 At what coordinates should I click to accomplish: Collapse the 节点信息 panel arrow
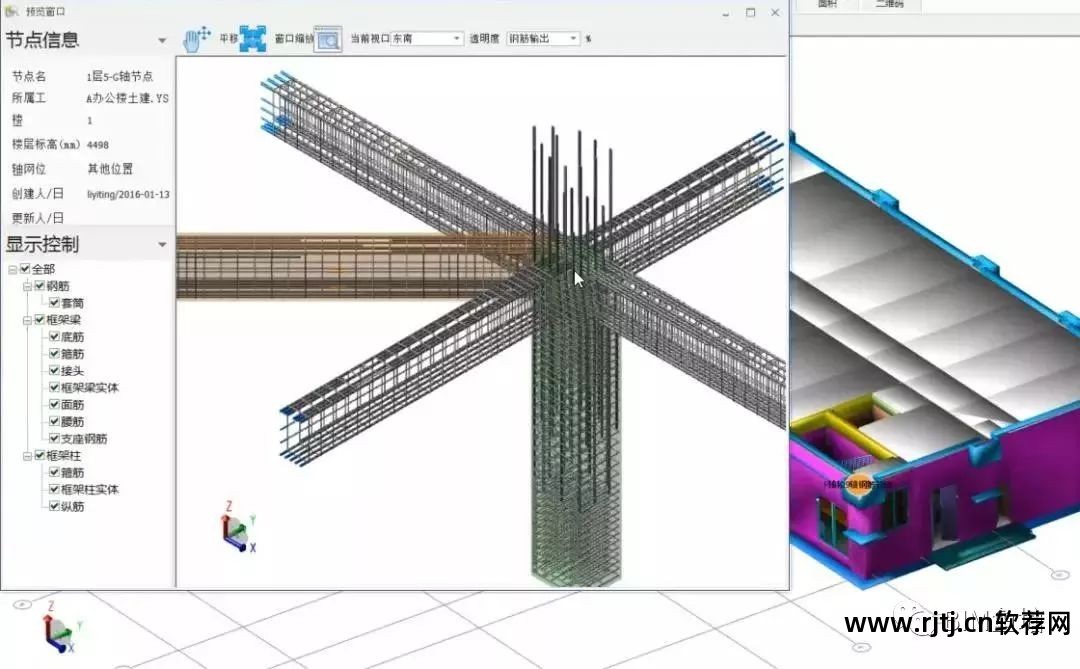click(x=162, y=41)
